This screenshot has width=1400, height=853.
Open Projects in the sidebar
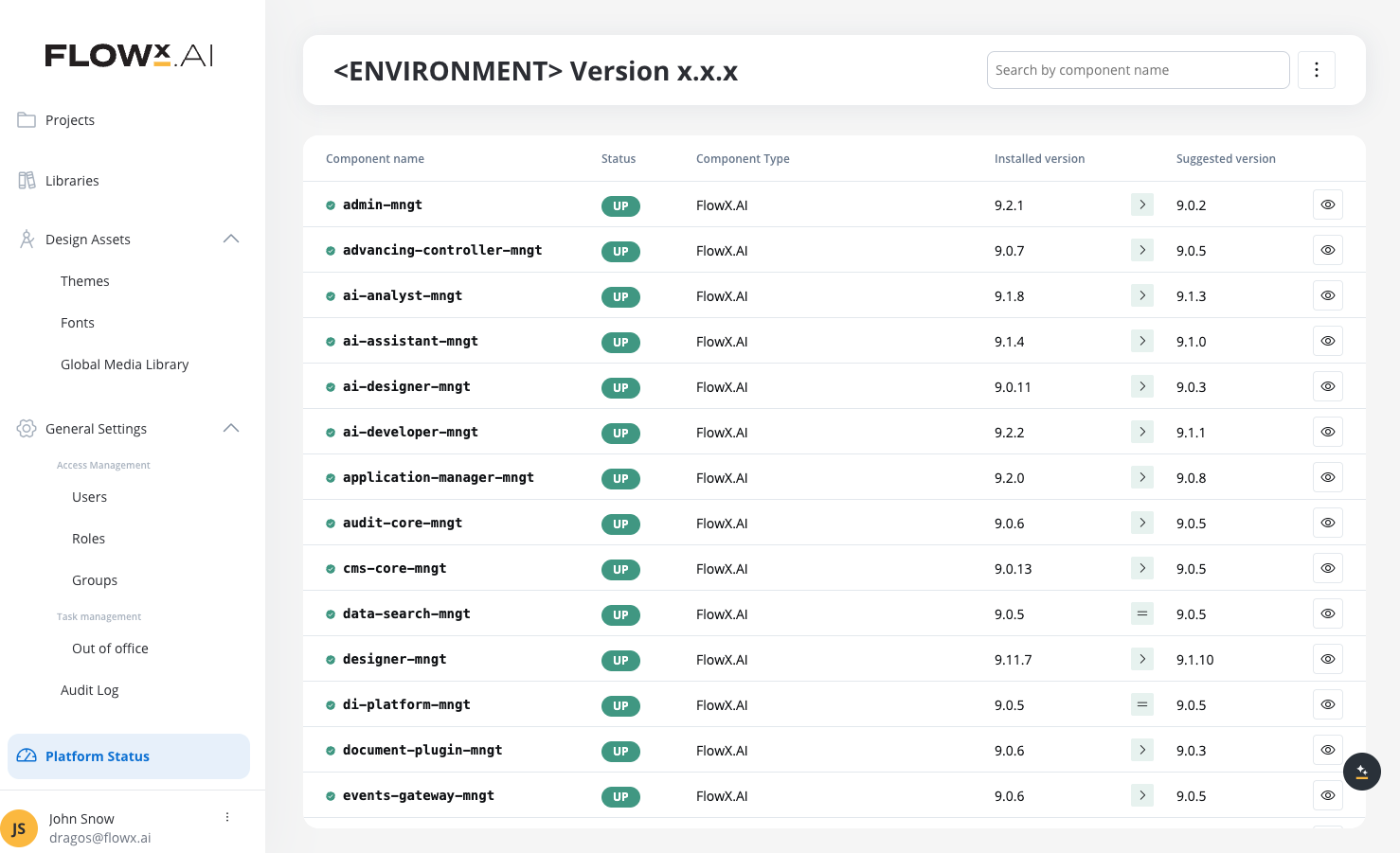click(x=70, y=120)
